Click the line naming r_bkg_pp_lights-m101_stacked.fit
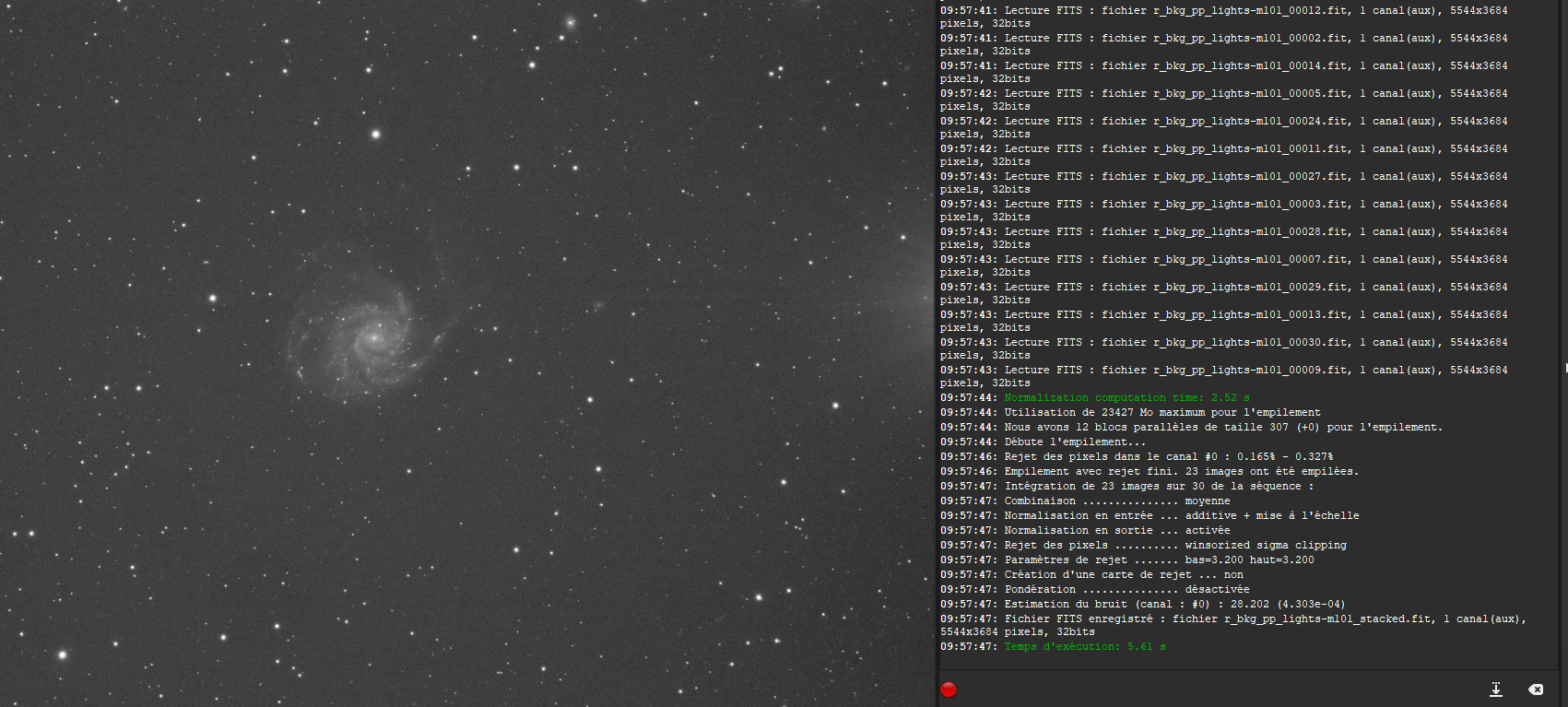Screen dimensions: 1568x707 click(x=1233, y=626)
